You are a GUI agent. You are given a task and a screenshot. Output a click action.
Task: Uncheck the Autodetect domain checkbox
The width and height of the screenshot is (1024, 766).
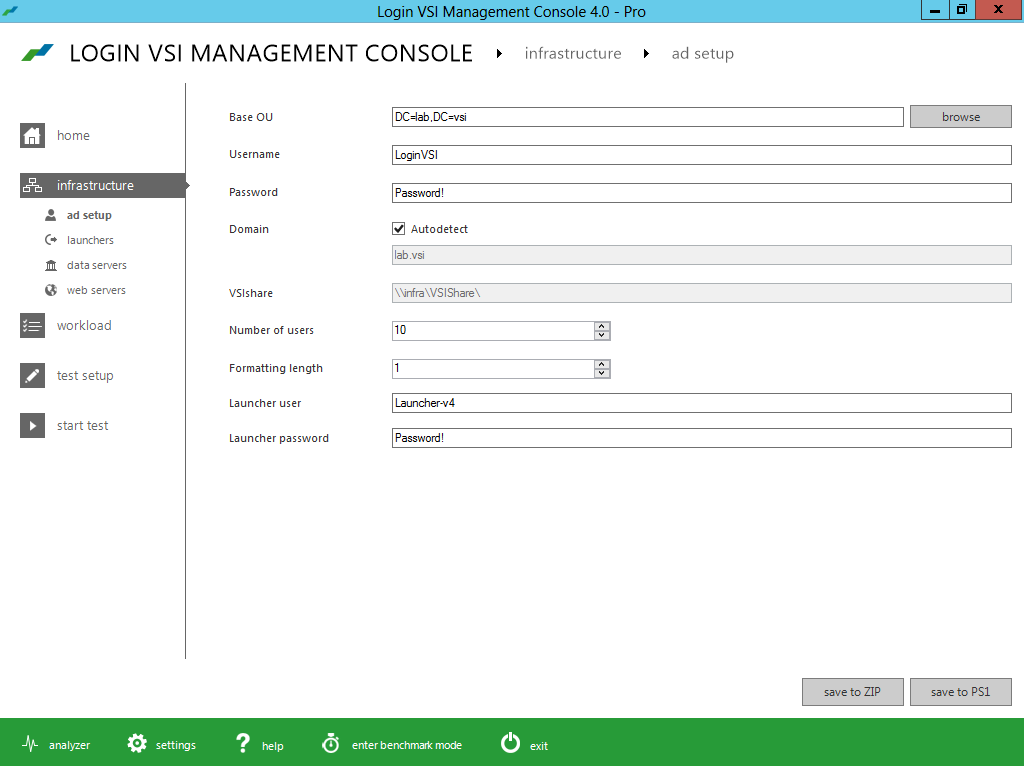click(x=399, y=229)
